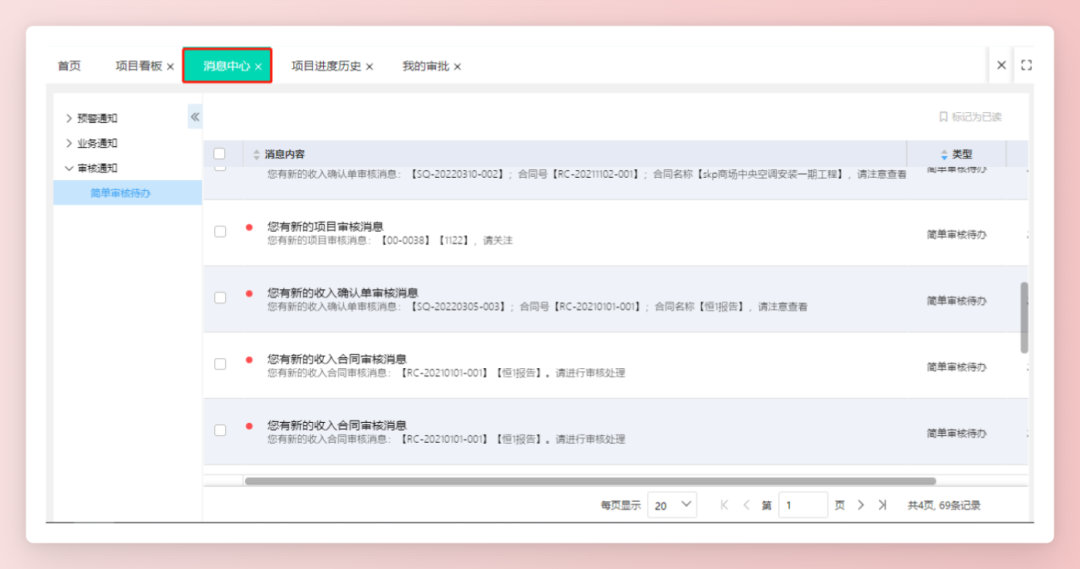Jump to the last page with its arrow icon
Viewport: 1080px width, 569px height.
[882, 505]
